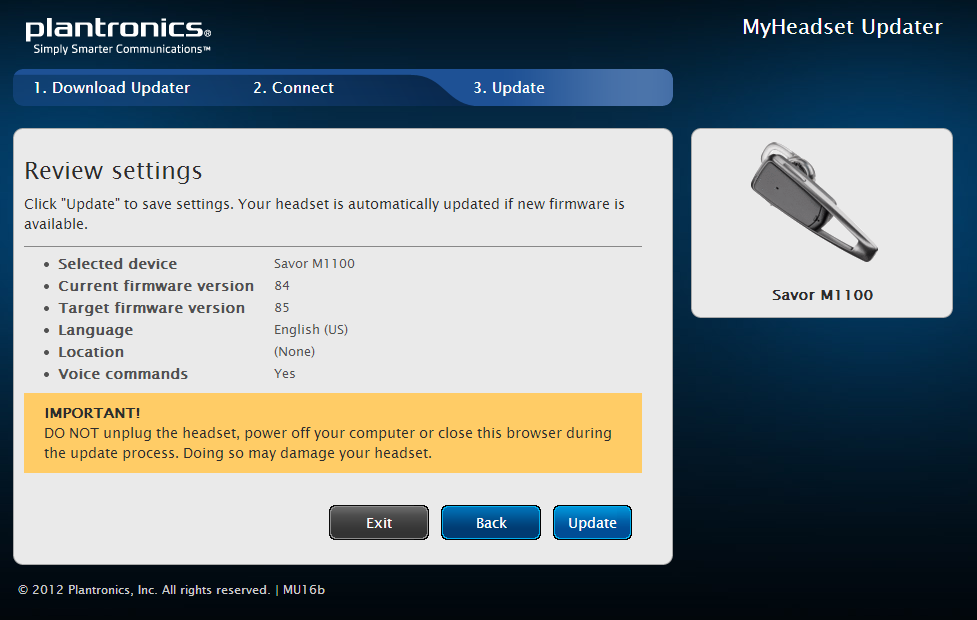Click the 'Target firmware version' label
977x620 pixels.
point(151,308)
